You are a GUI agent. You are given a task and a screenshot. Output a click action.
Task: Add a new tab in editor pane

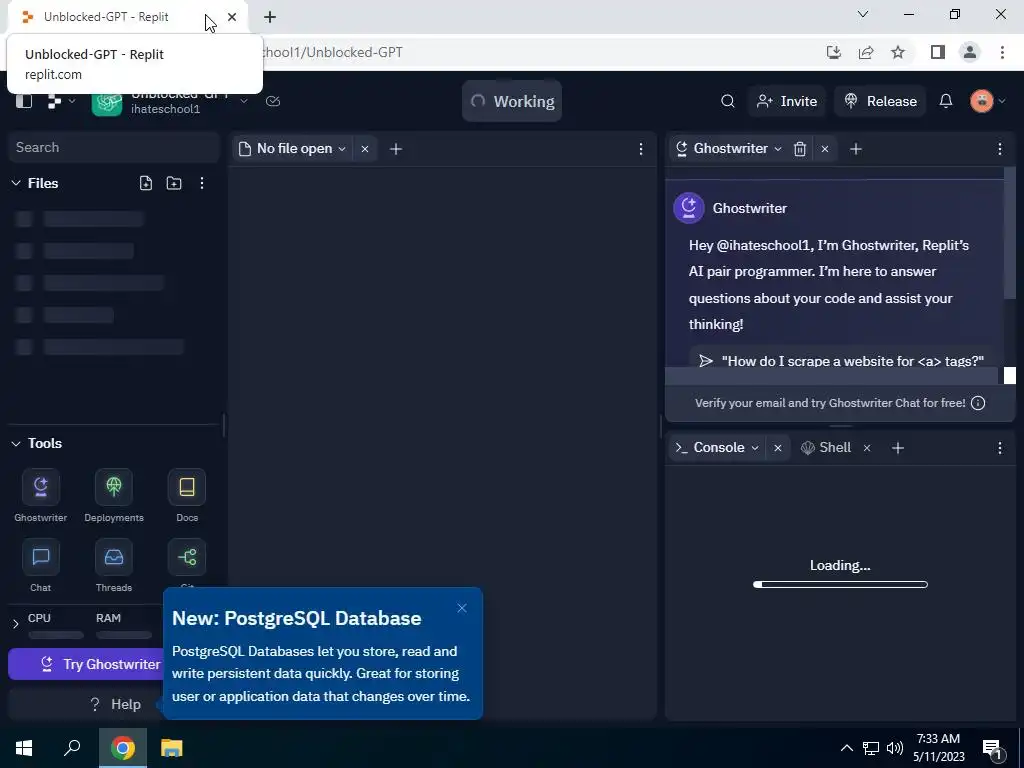point(396,149)
